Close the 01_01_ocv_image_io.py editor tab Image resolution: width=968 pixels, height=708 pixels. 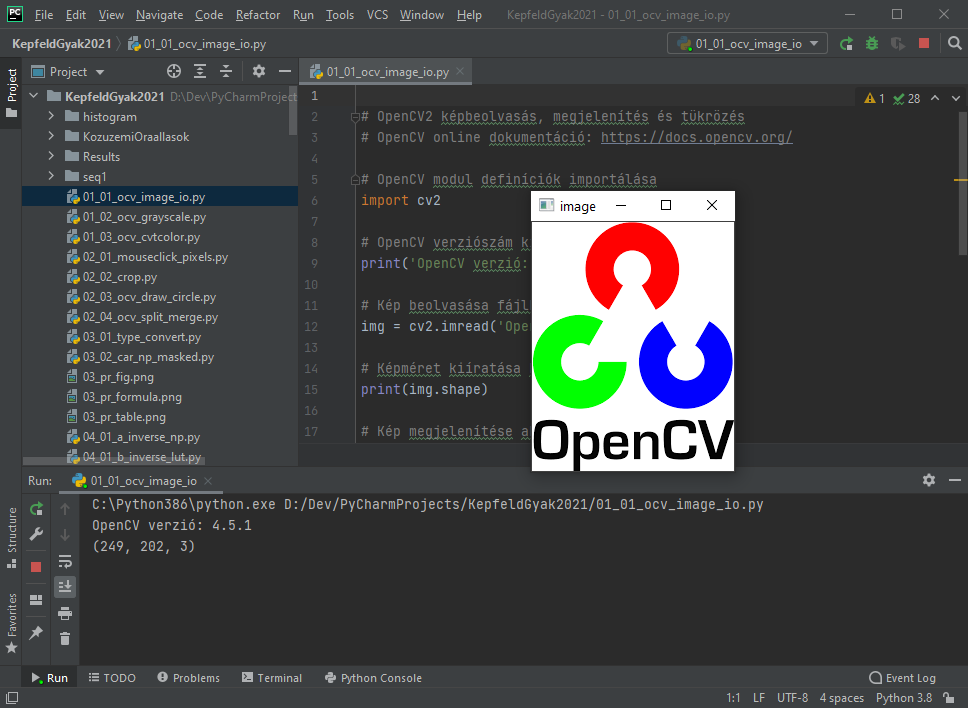[460, 71]
